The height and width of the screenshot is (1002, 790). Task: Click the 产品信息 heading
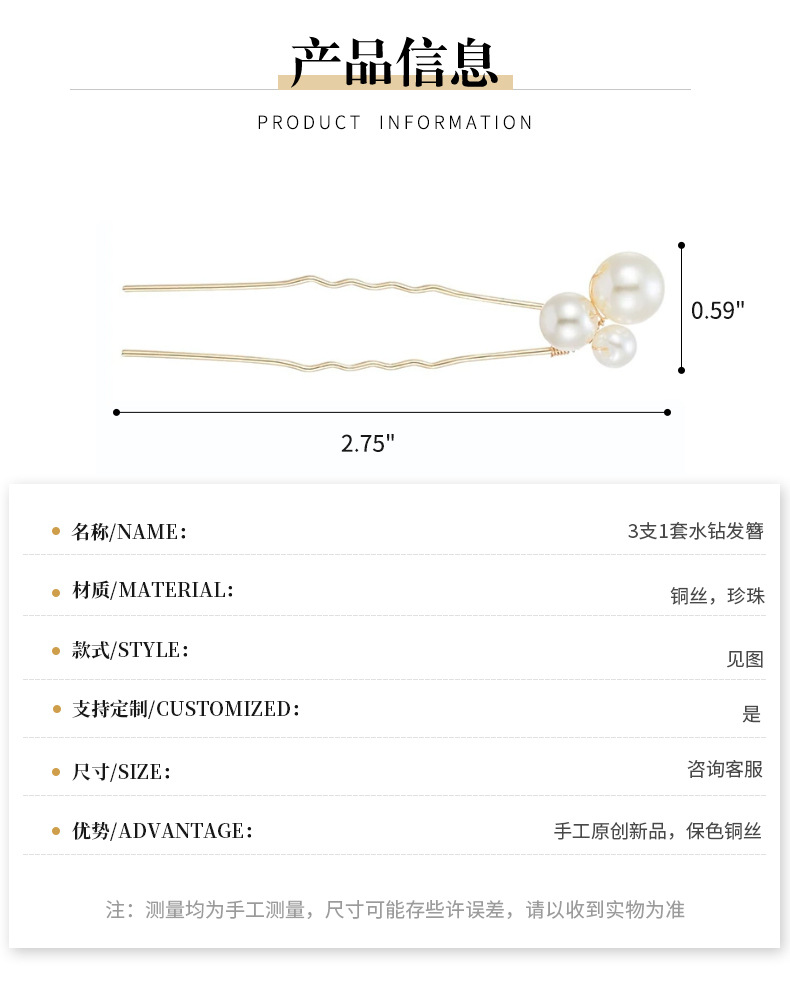[394, 62]
